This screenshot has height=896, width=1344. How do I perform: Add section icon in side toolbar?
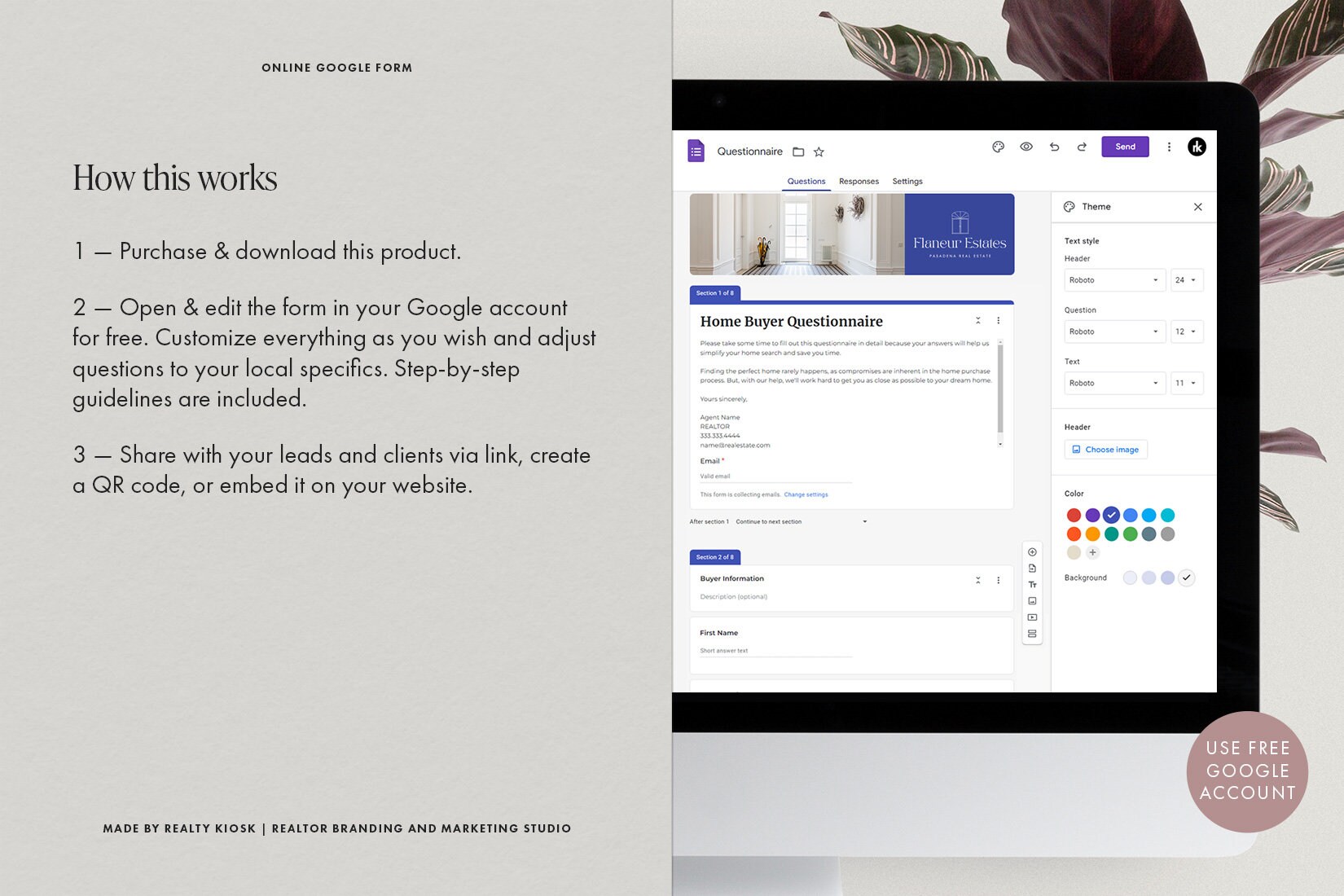coord(1032,634)
